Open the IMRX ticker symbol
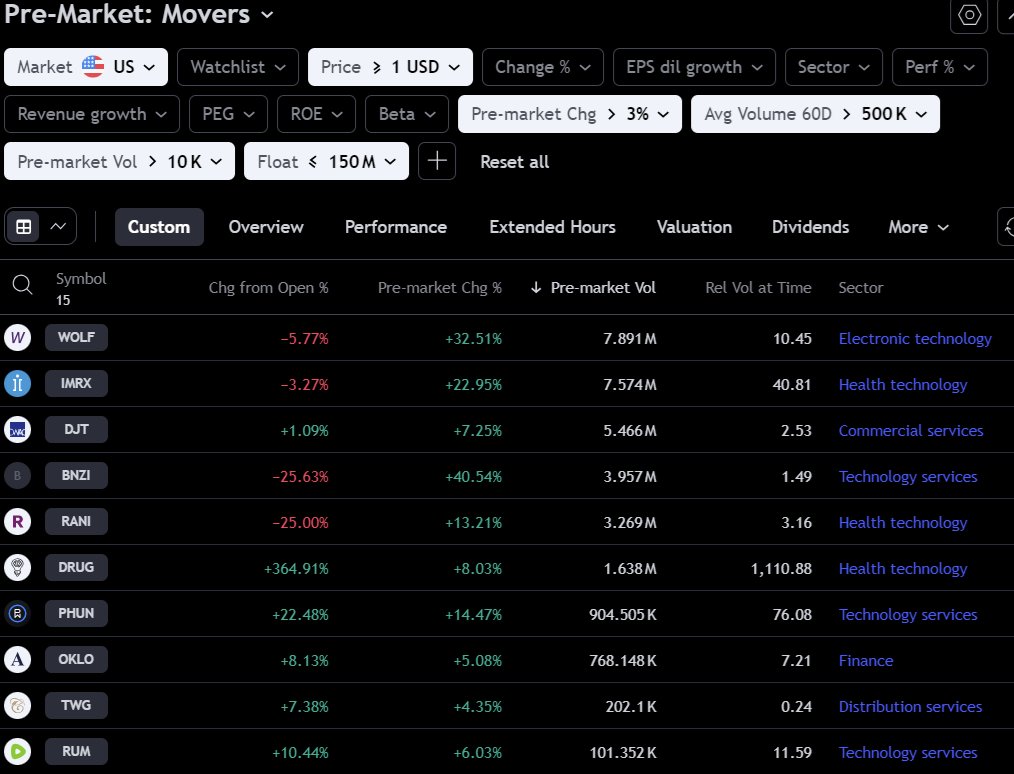 (76, 383)
